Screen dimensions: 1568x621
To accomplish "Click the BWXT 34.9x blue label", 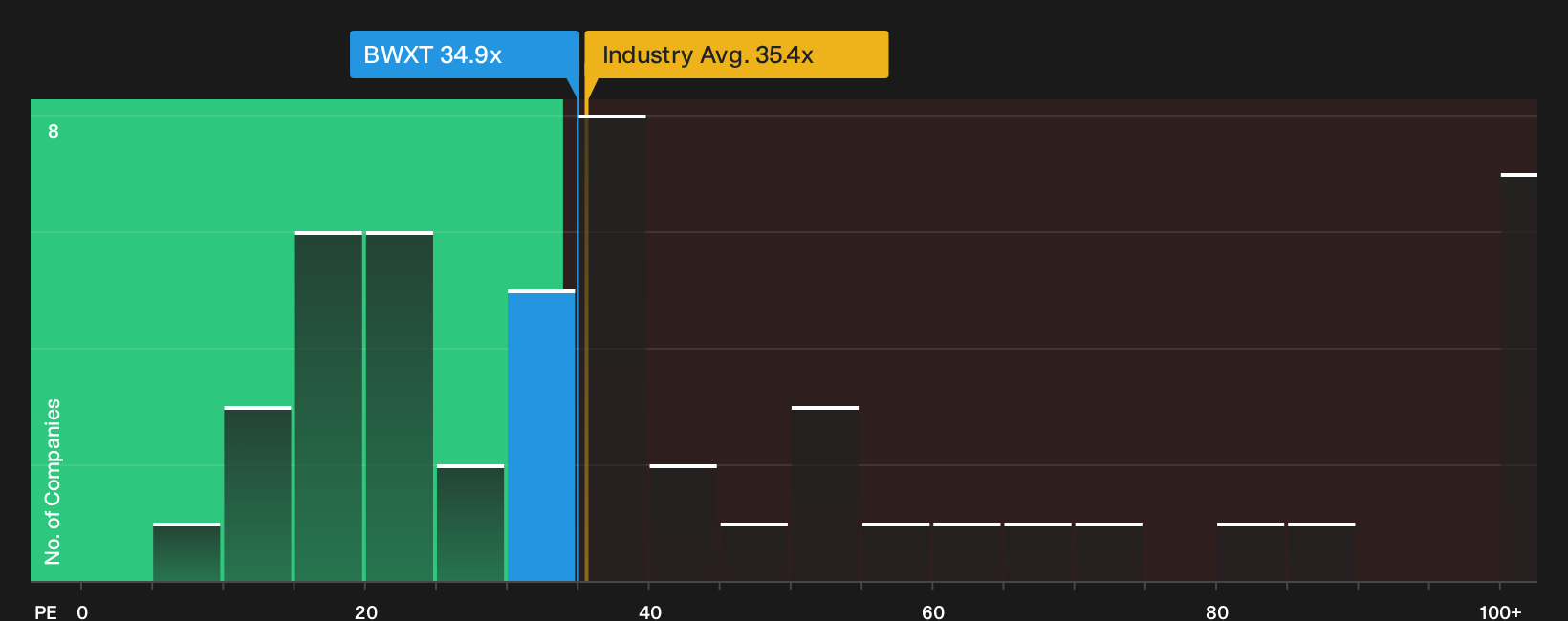I will (464, 54).
